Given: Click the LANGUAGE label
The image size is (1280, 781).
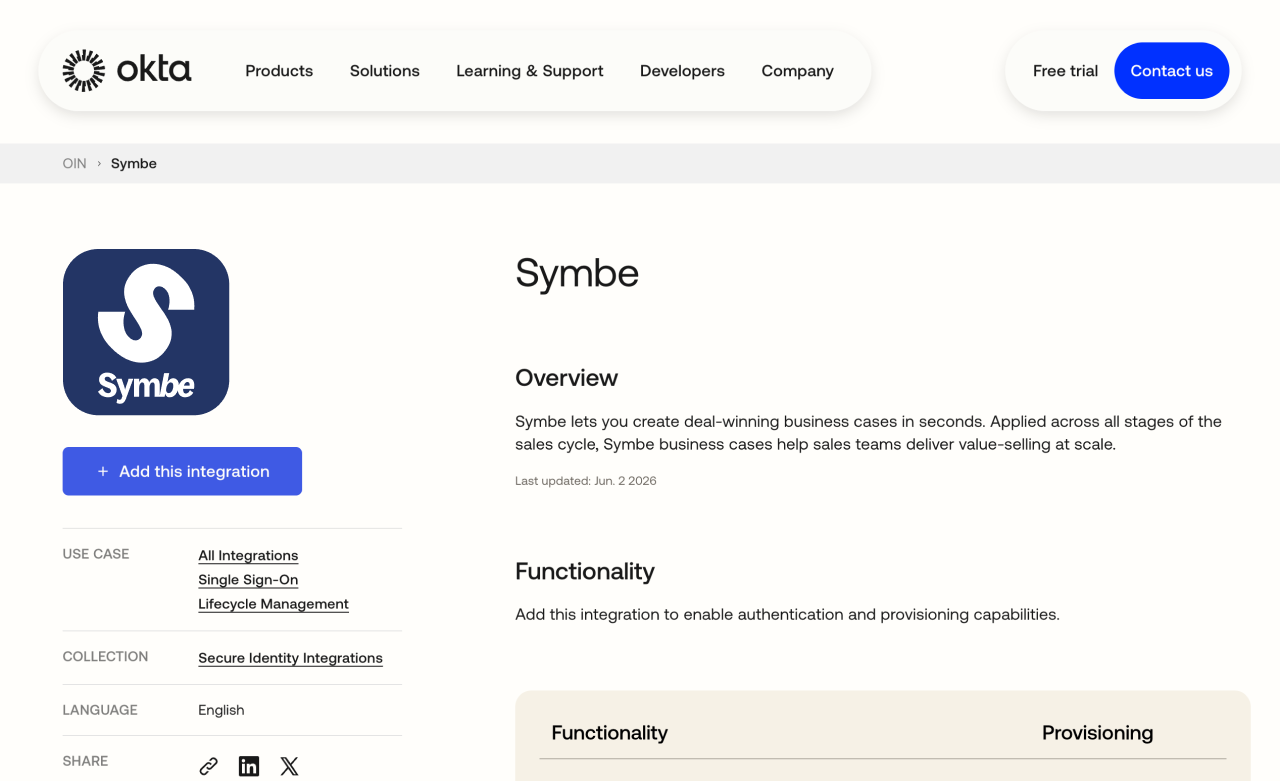Looking at the screenshot, I should tap(100, 710).
